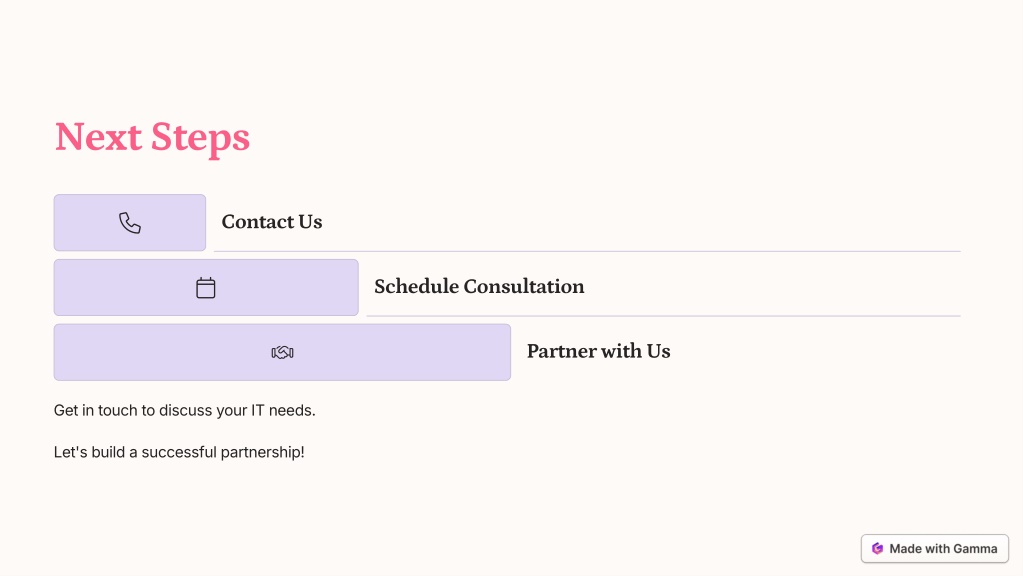Click the Gamma logo icon
Viewport: 1023px width, 576px height.
point(878,549)
